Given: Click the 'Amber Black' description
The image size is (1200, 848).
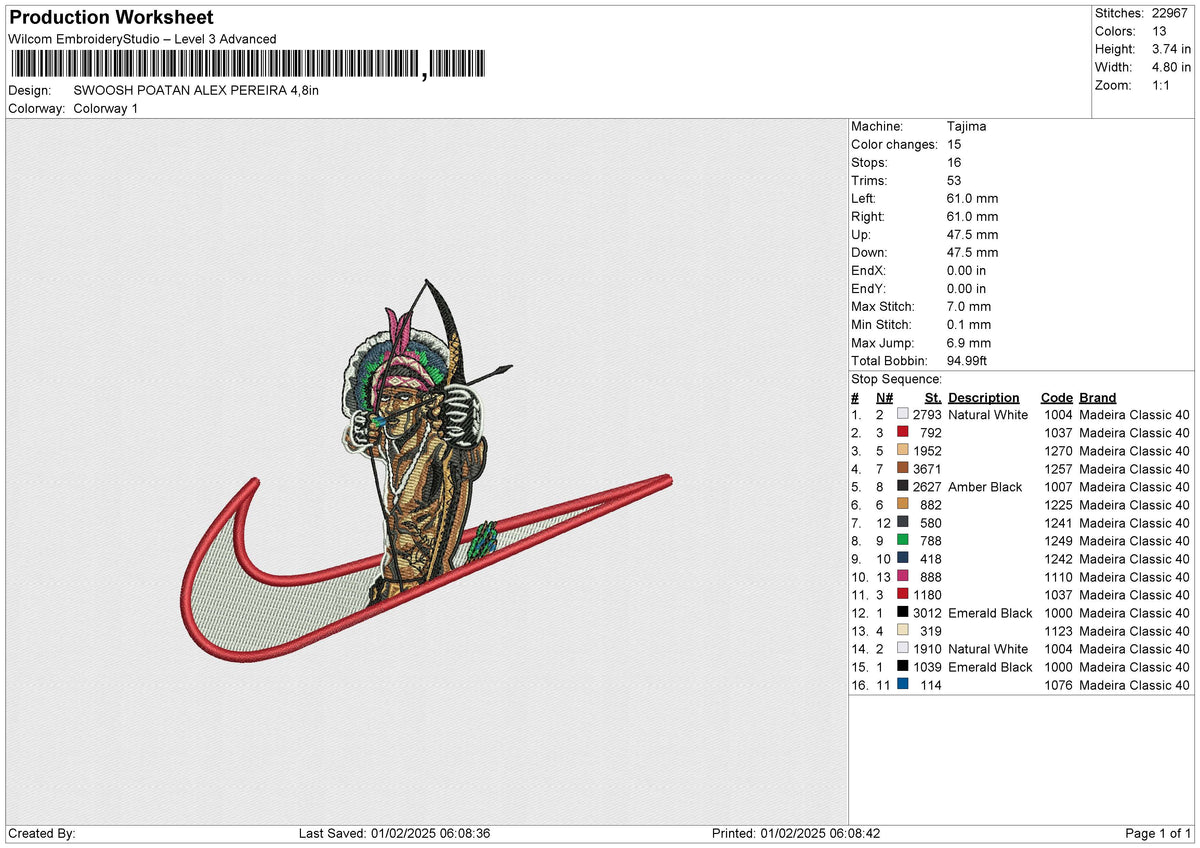Looking at the screenshot, I should click(x=985, y=487).
